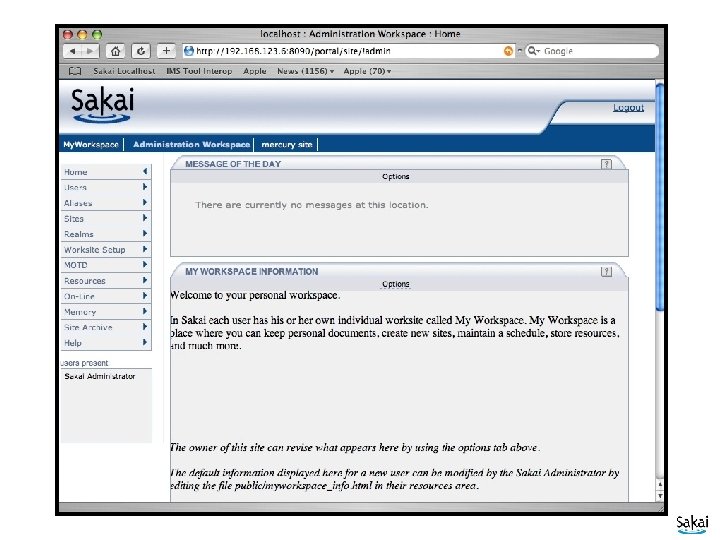Switch to the mercury site tab
The image size is (720, 540).
point(287,144)
